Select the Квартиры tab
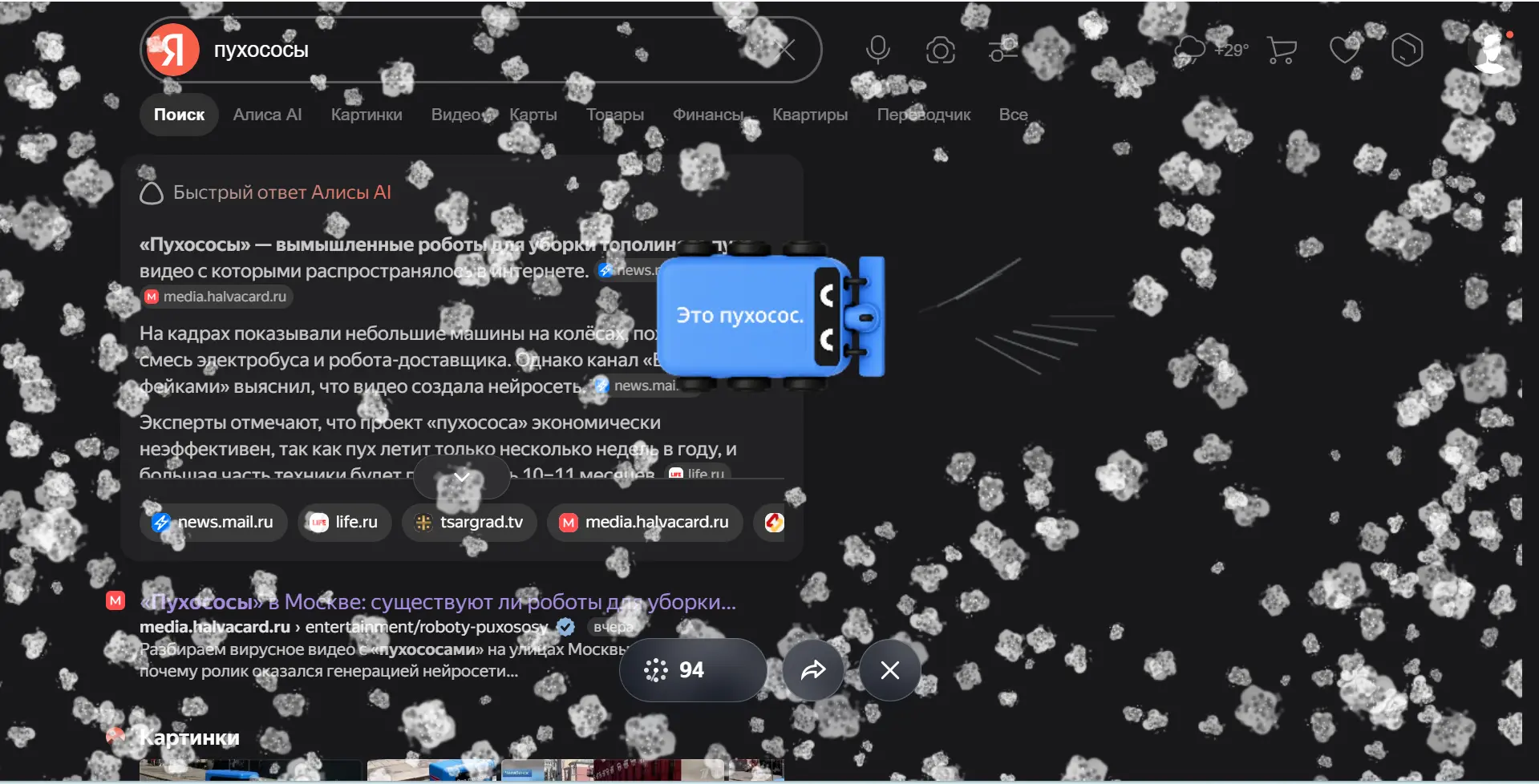 810,115
